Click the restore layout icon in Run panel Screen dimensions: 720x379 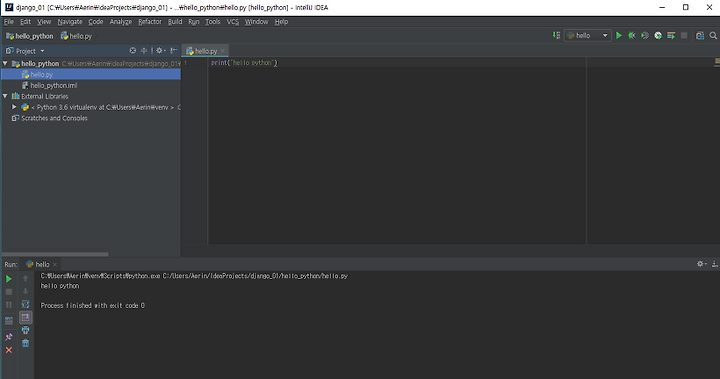tap(9, 321)
